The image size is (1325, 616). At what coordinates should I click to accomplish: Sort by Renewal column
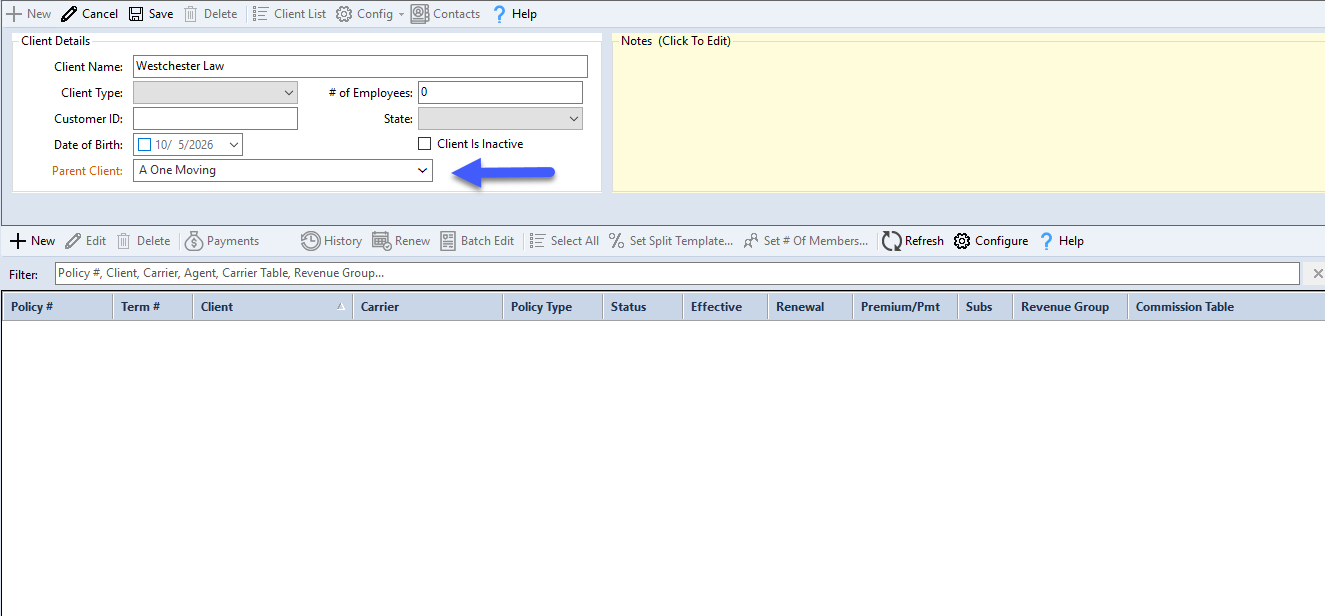click(x=810, y=307)
